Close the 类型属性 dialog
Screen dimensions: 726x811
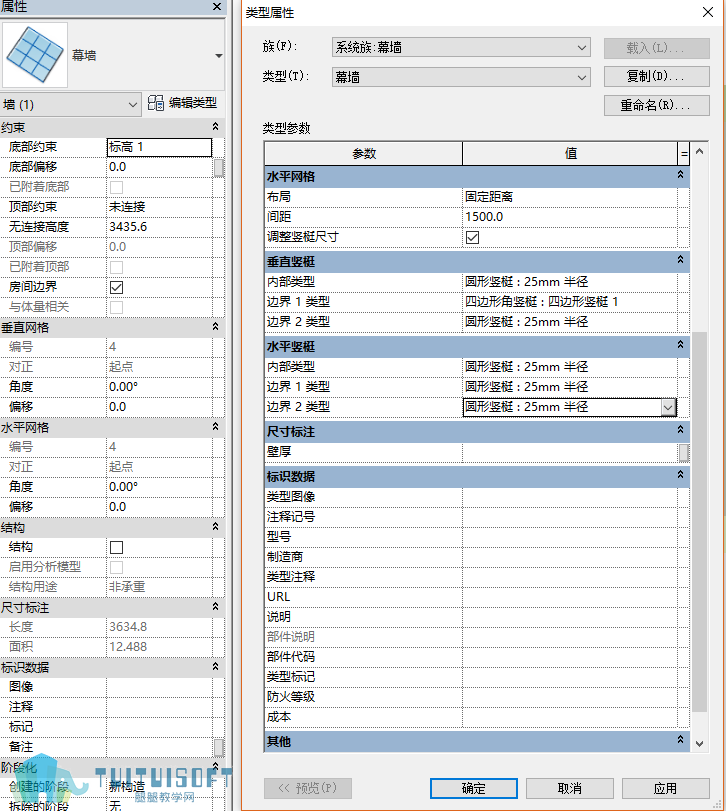[x=708, y=12]
